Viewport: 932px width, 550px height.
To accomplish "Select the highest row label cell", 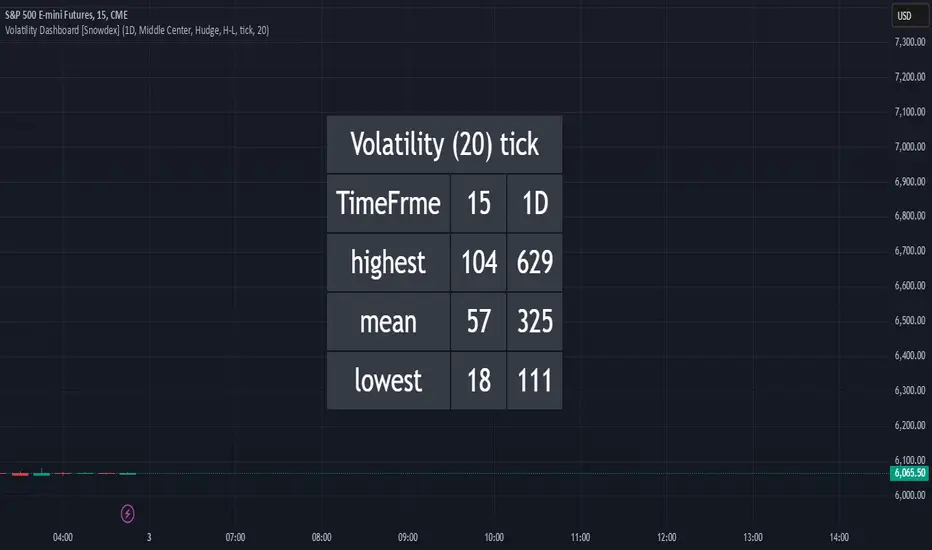I will (x=388, y=262).
